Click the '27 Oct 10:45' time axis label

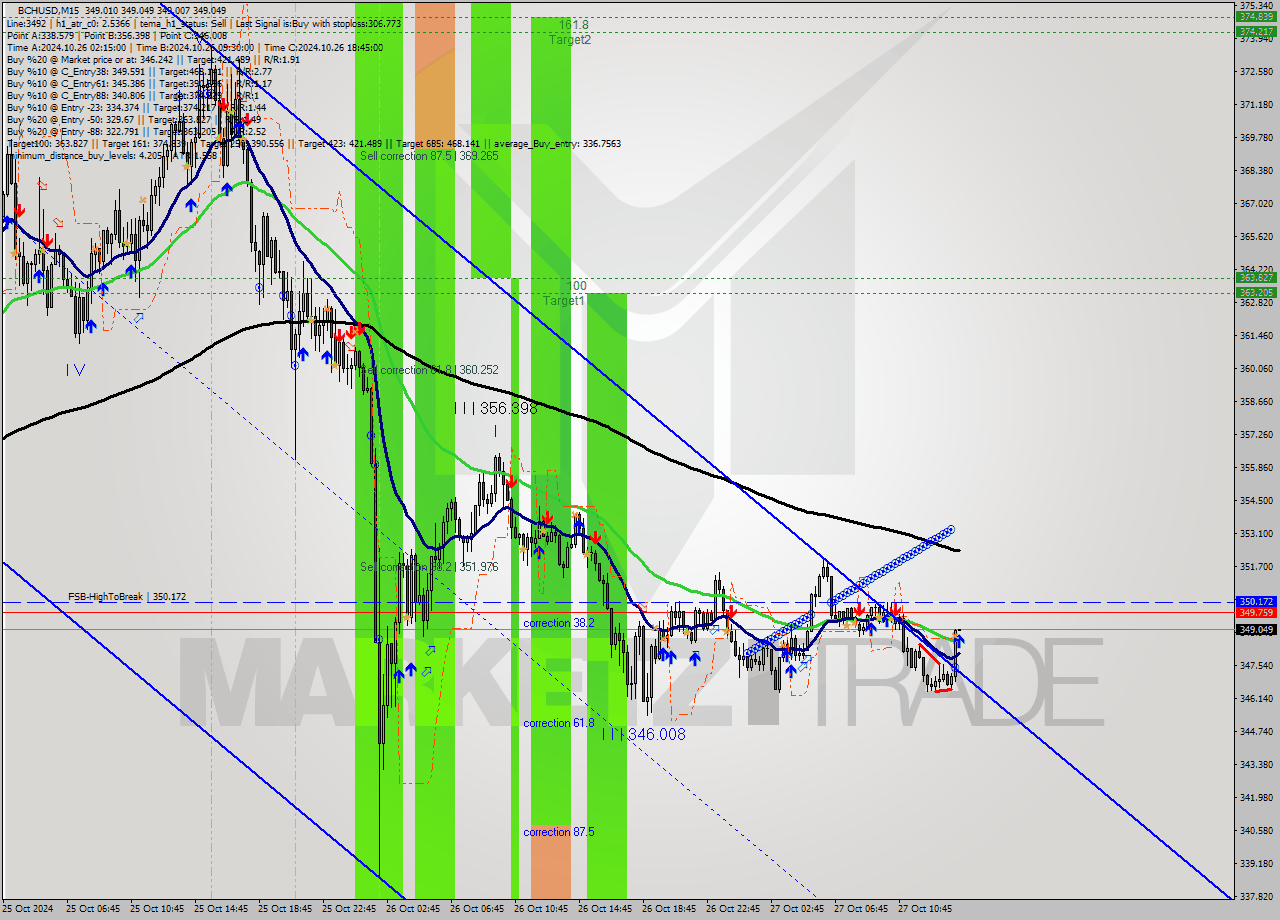tap(924, 909)
